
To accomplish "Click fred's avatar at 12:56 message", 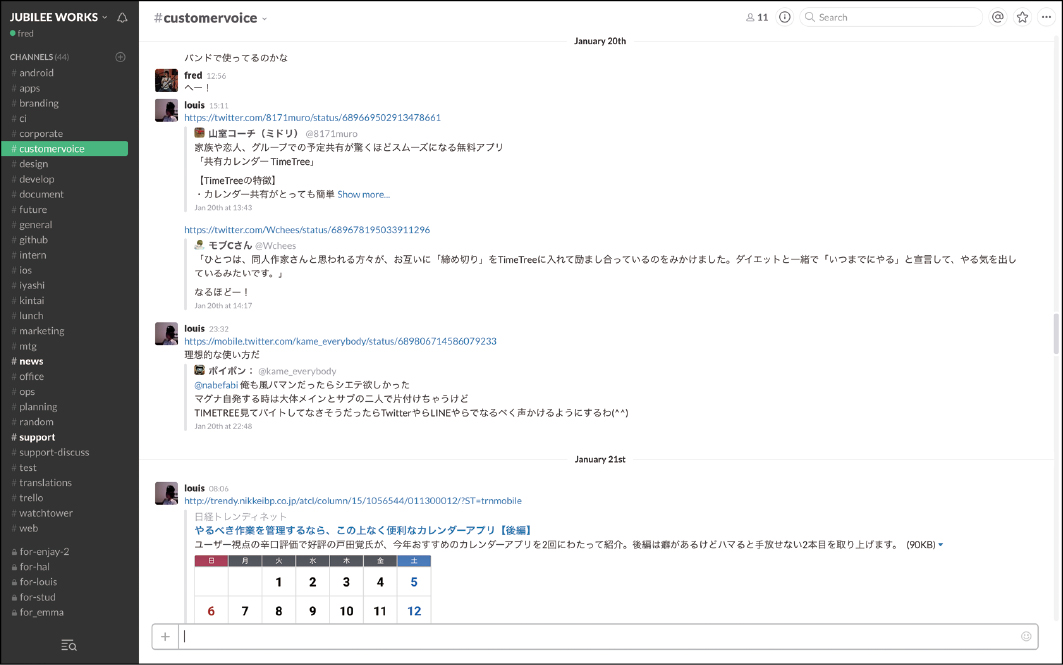I will click(166, 81).
